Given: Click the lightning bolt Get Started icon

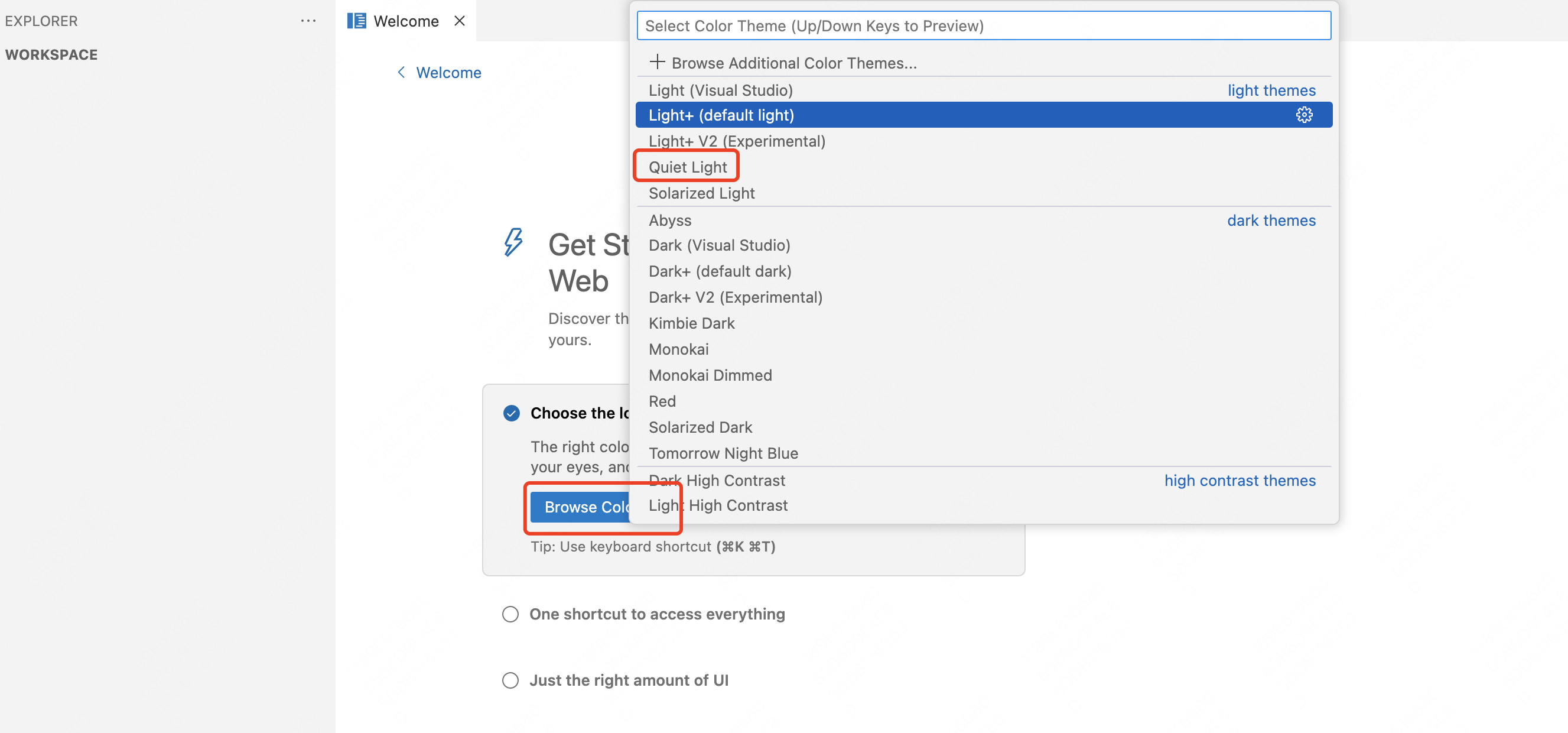Looking at the screenshot, I should pos(513,242).
